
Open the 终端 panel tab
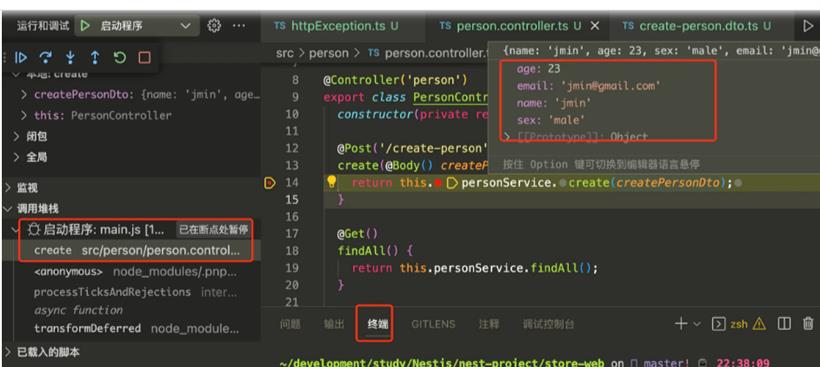(x=378, y=324)
